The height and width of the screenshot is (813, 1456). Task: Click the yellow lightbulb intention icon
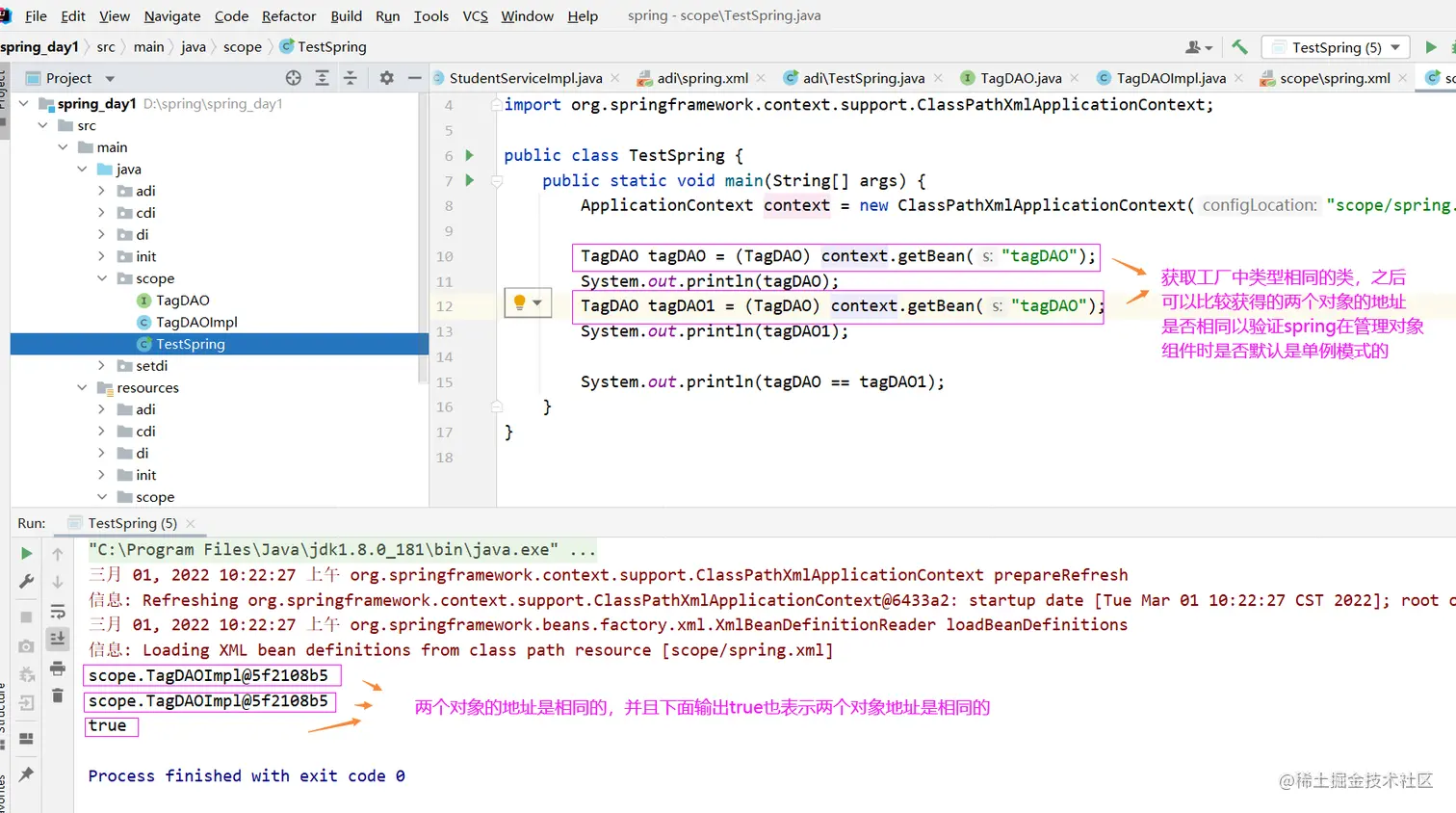click(520, 302)
